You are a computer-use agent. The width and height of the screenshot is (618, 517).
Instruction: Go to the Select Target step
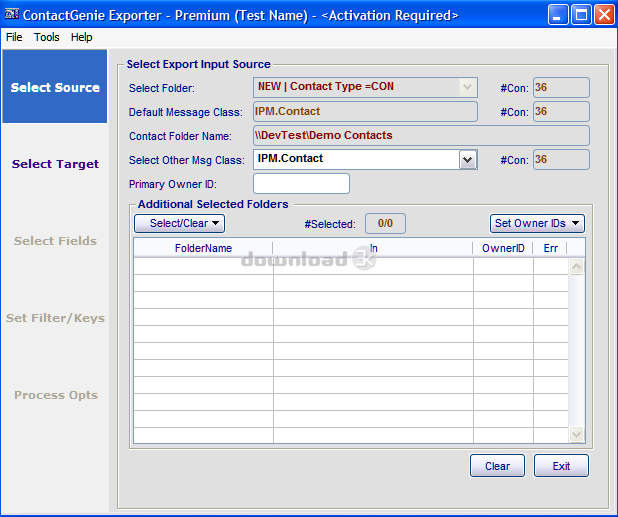tap(55, 164)
